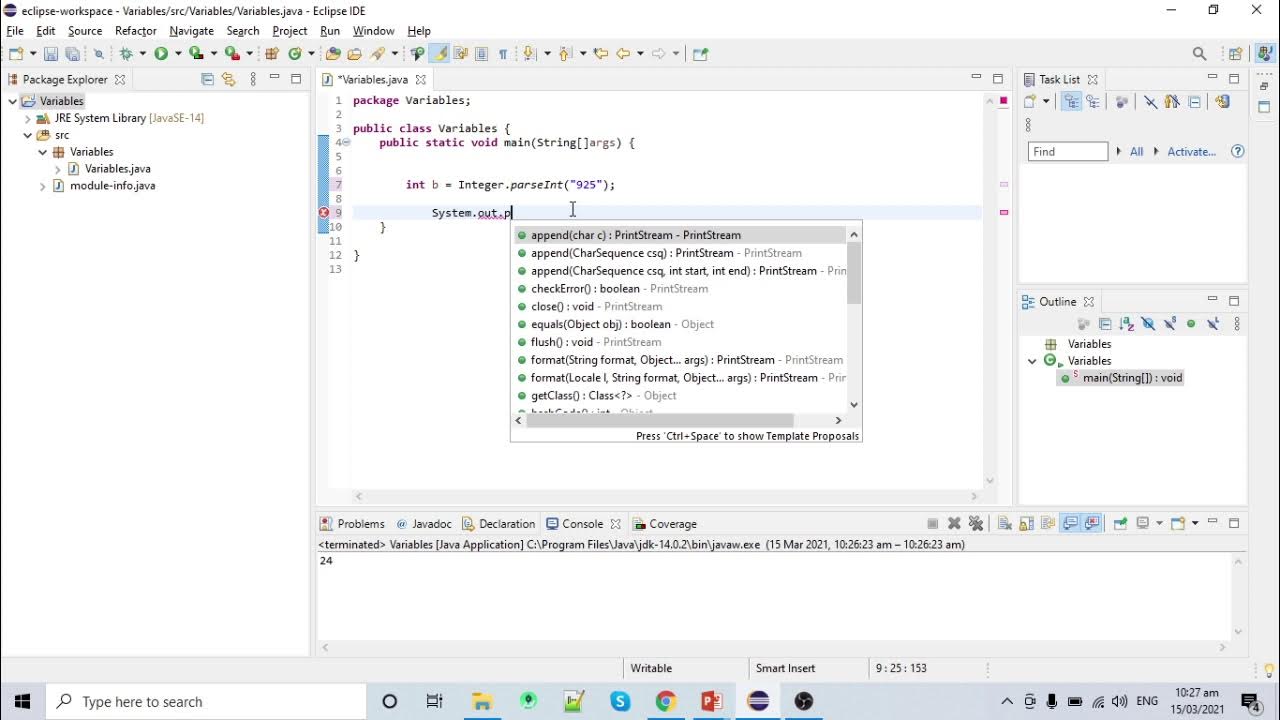Screen dimensions: 1280x720
Task: Click the New file toolbar icon
Action: [16, 54]
